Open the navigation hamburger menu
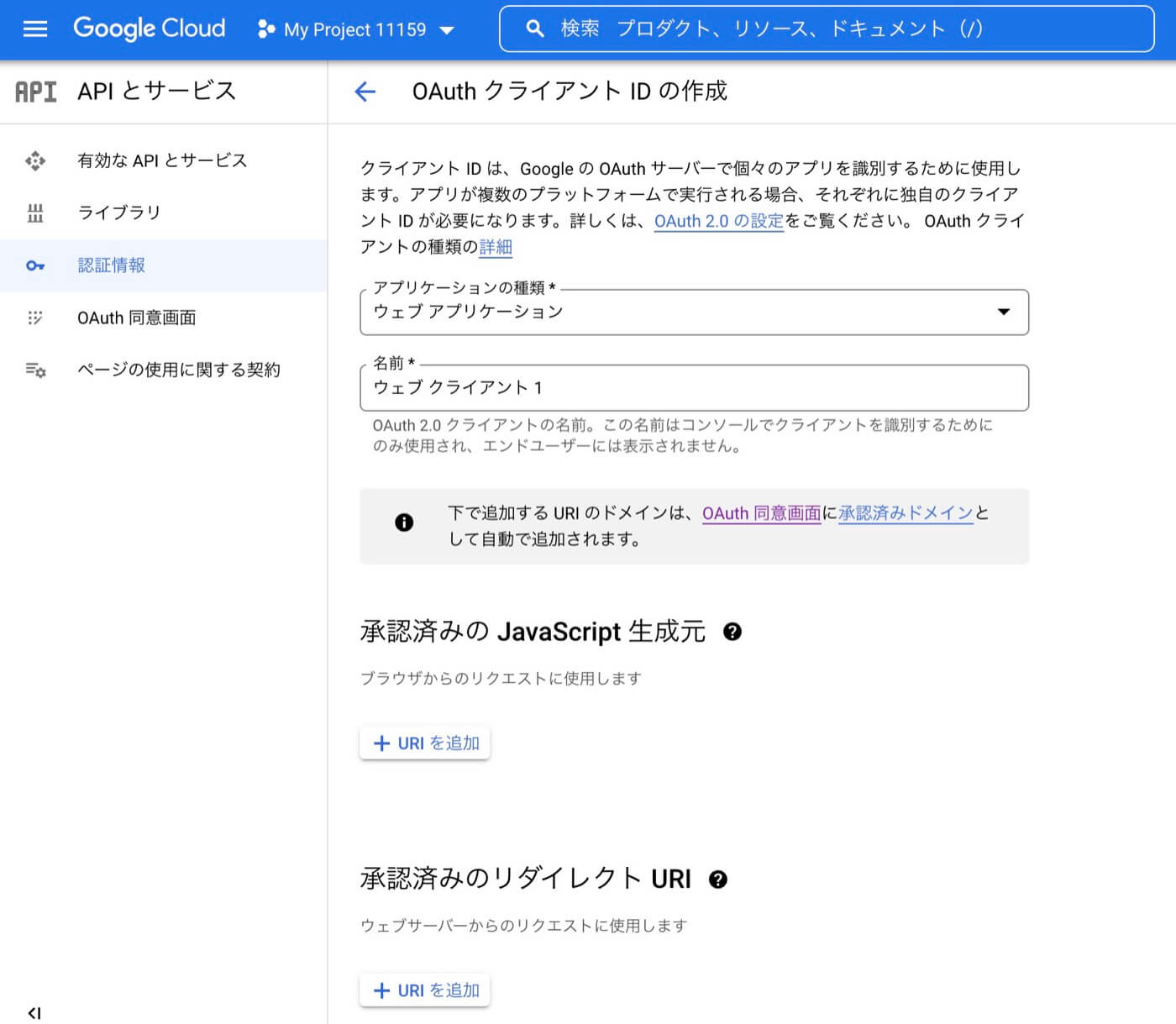The width and height of the screenshot is (1176, 1024). pyautogui.click(x=34, y=29)
